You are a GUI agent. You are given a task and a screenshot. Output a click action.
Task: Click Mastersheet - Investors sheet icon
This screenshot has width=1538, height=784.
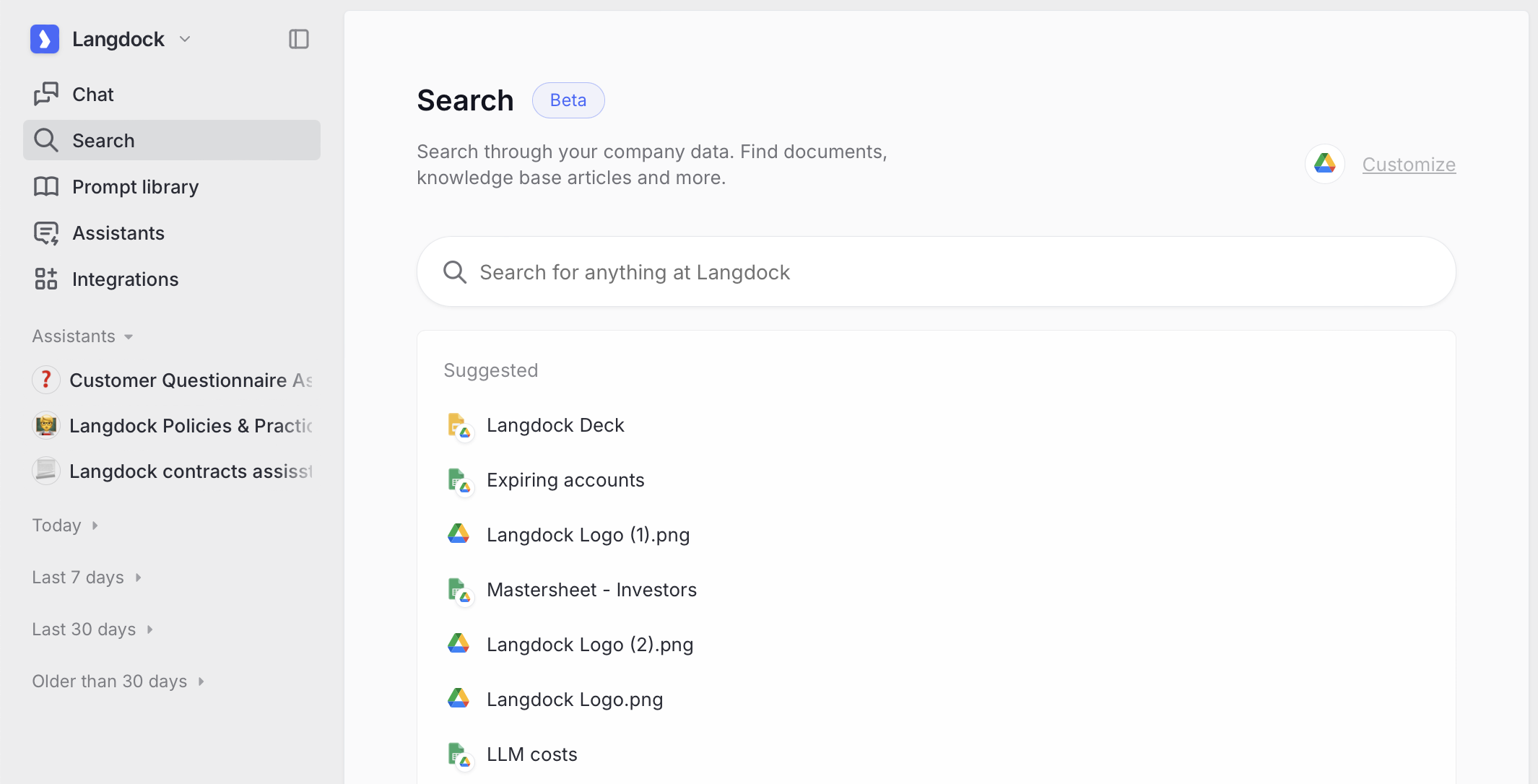[x=458, y=591]
